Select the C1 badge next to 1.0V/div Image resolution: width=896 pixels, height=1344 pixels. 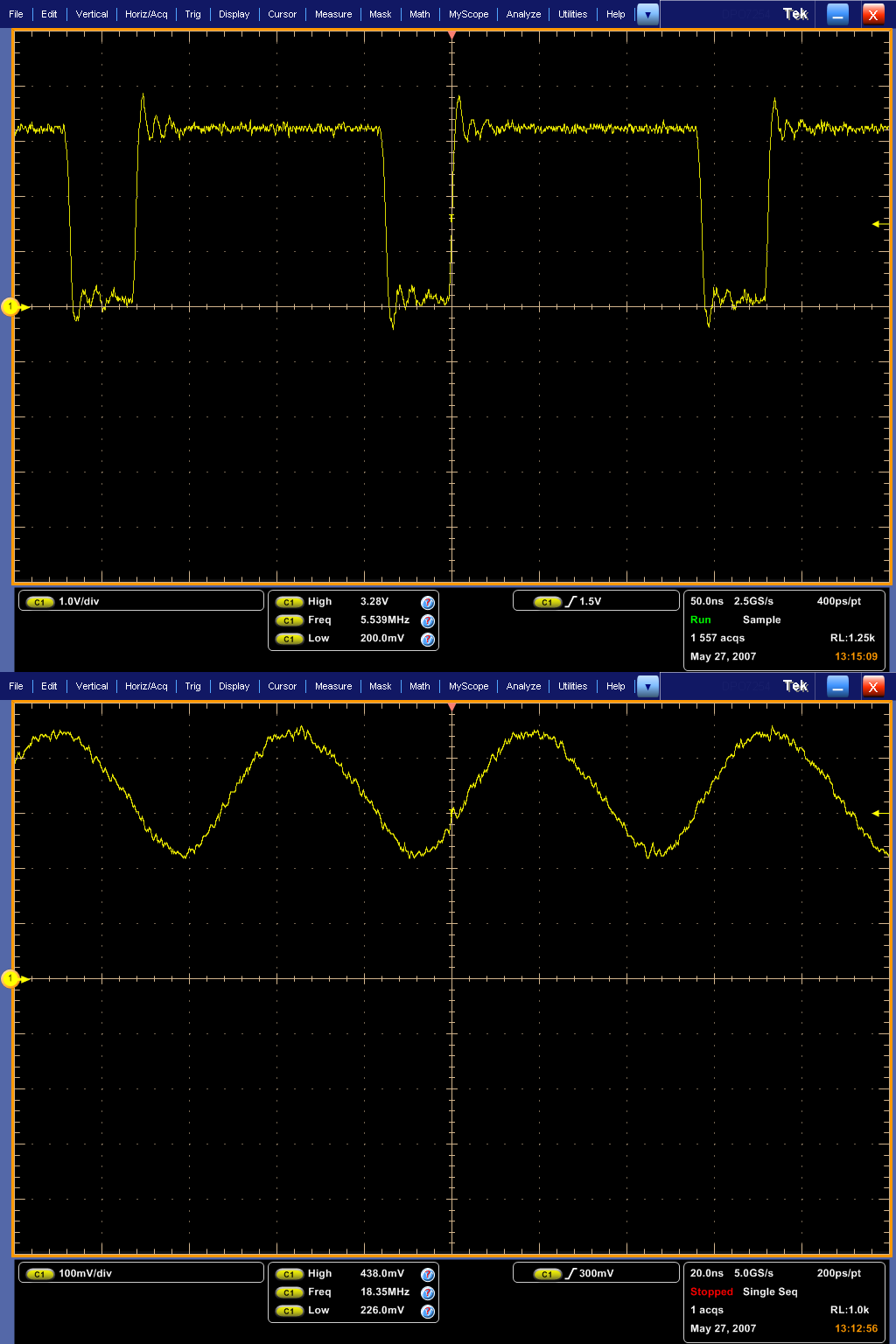click(39, 602)
